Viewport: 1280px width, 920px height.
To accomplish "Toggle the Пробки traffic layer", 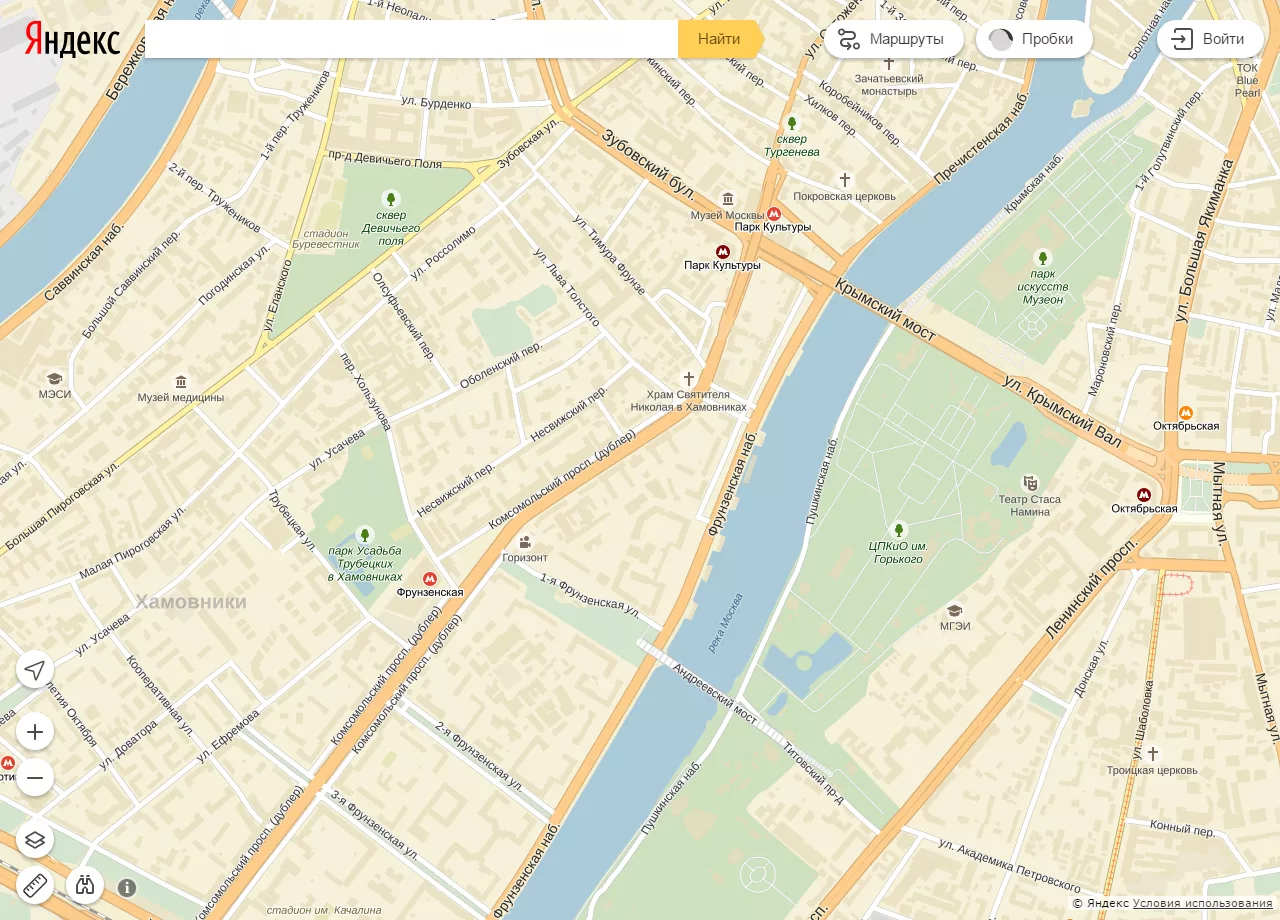I will 1033,39.
